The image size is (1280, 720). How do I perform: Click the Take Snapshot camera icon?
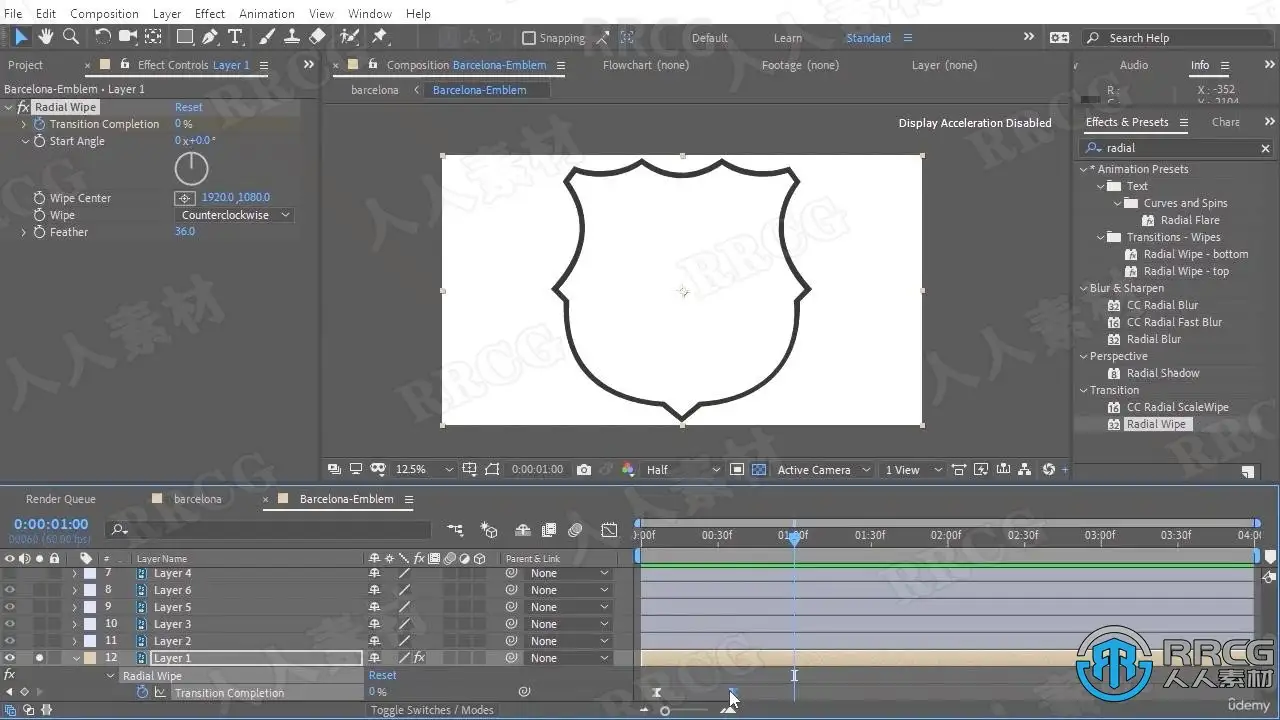point(584,470)
